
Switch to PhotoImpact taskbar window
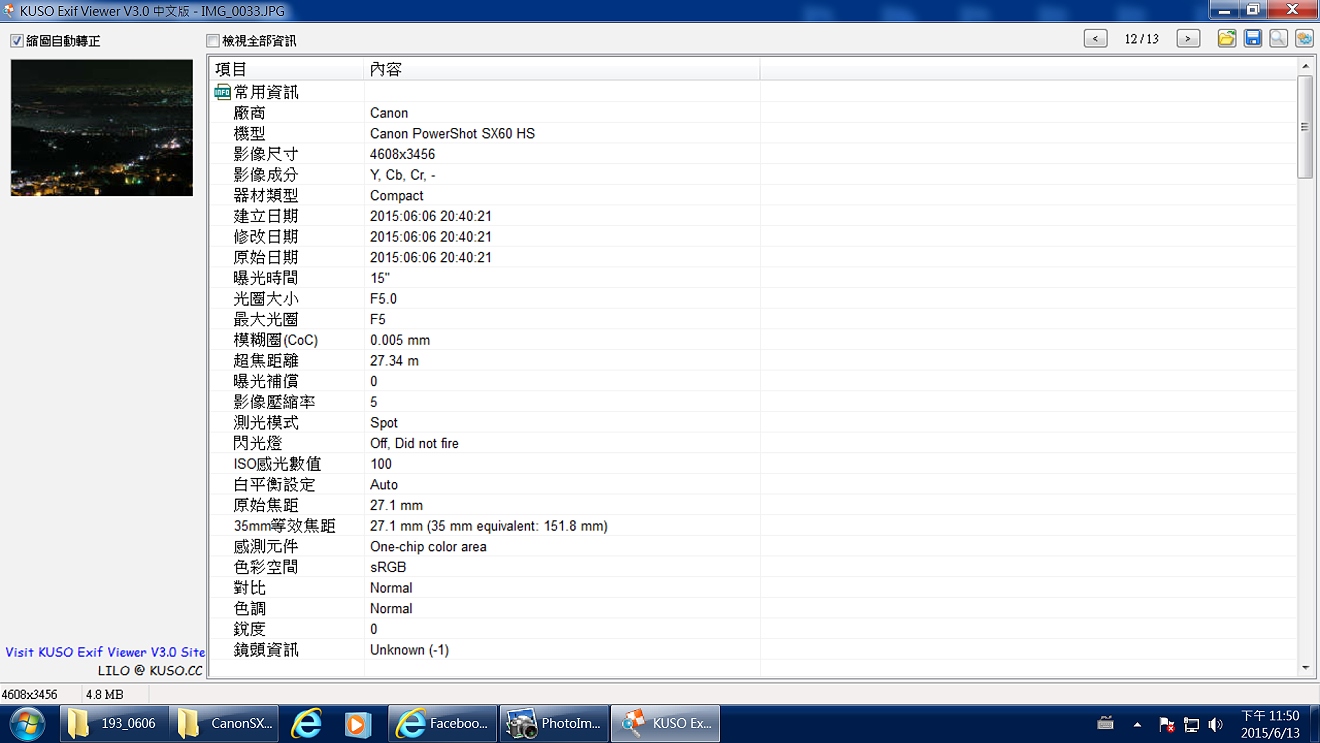(554, 723)
